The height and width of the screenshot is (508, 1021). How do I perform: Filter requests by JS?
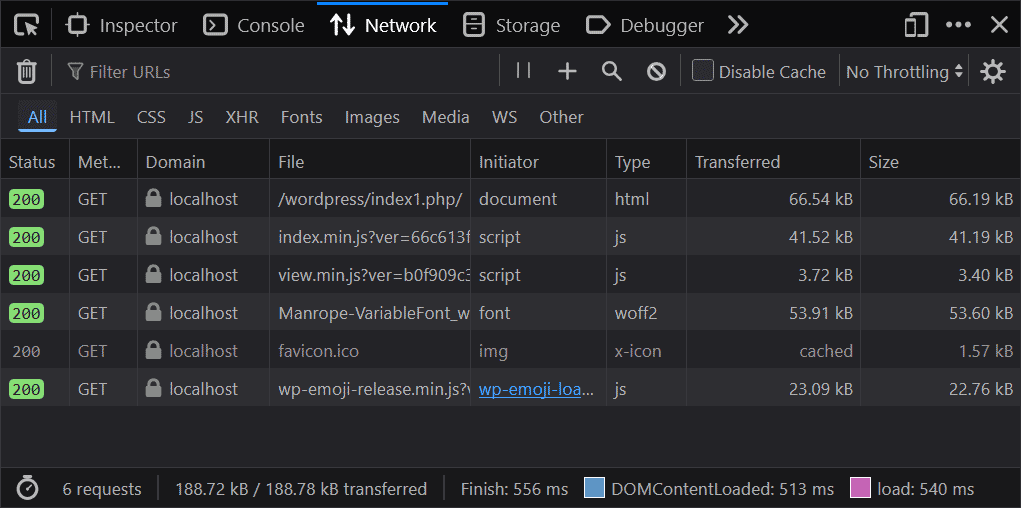(195, 117)
